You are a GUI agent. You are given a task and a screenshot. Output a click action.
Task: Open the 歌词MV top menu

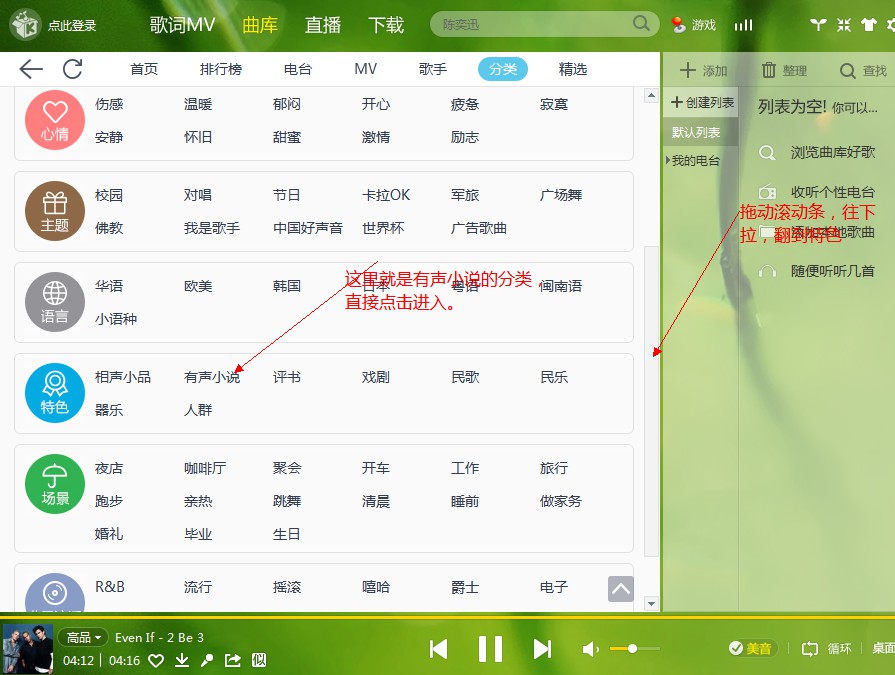tap(182, 25)
